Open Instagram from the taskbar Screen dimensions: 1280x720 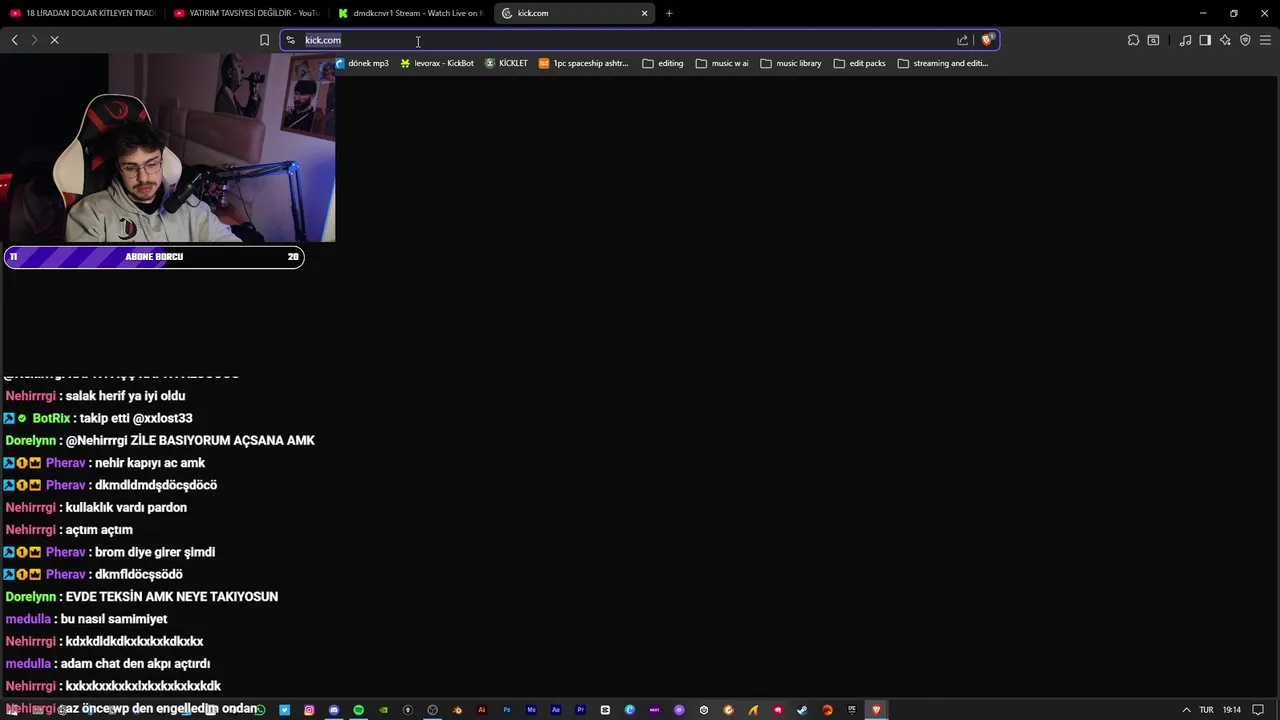pos(309,710)
